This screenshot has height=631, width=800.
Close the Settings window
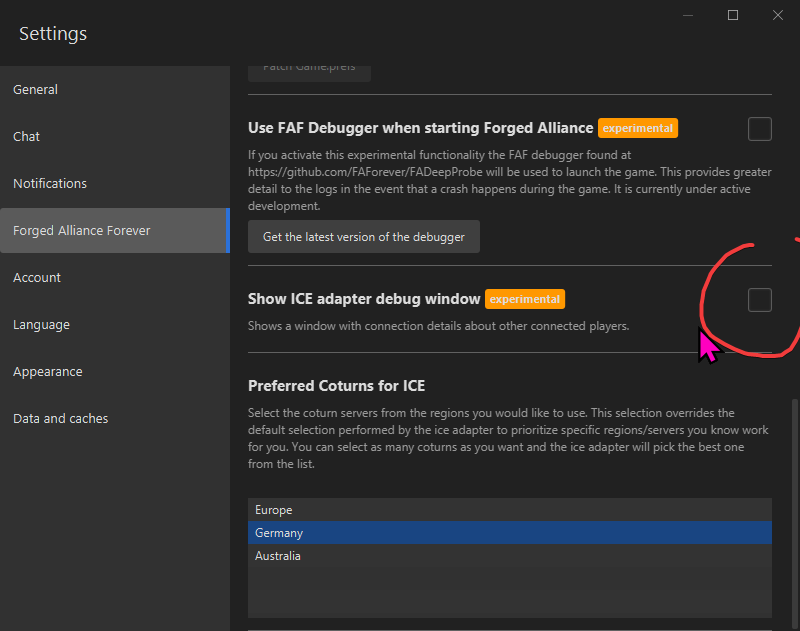(x=778, y=15)
